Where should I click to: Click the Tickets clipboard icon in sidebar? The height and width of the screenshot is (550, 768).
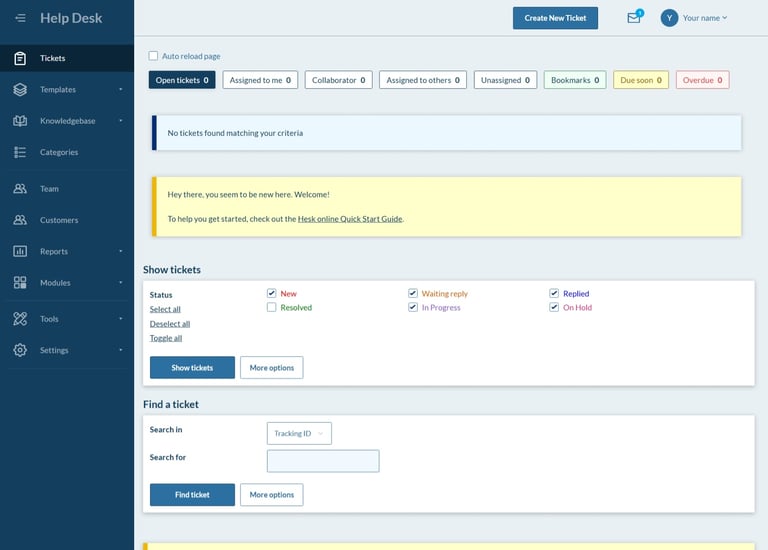20,58
